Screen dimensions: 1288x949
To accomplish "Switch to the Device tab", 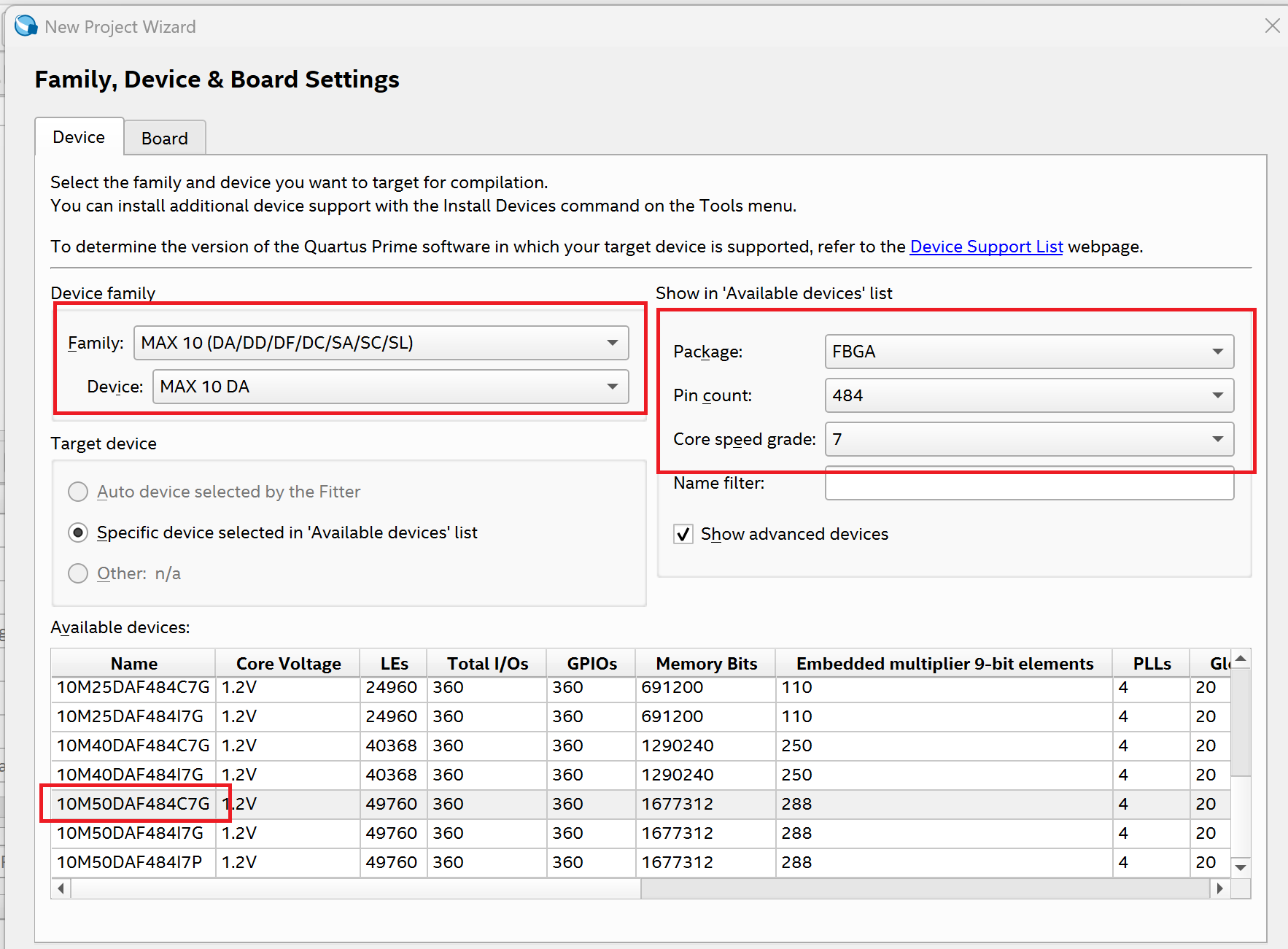I will pos(79,137).
